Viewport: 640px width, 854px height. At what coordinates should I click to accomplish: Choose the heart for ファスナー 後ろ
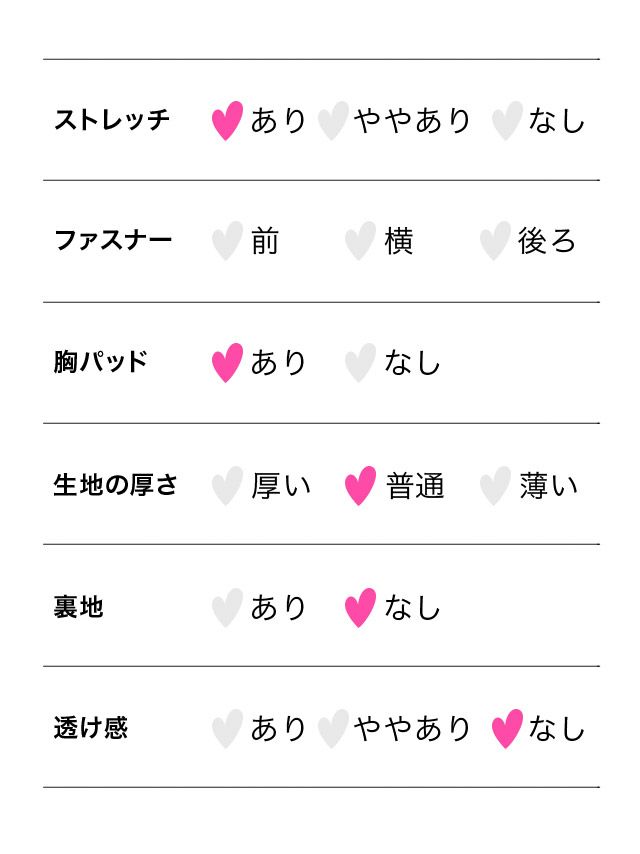(495, 241)
